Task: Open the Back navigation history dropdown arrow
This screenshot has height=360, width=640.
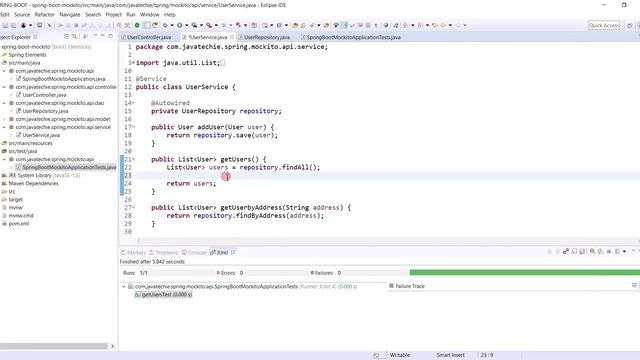Action: pyautogui.click(x=450, y=25)
